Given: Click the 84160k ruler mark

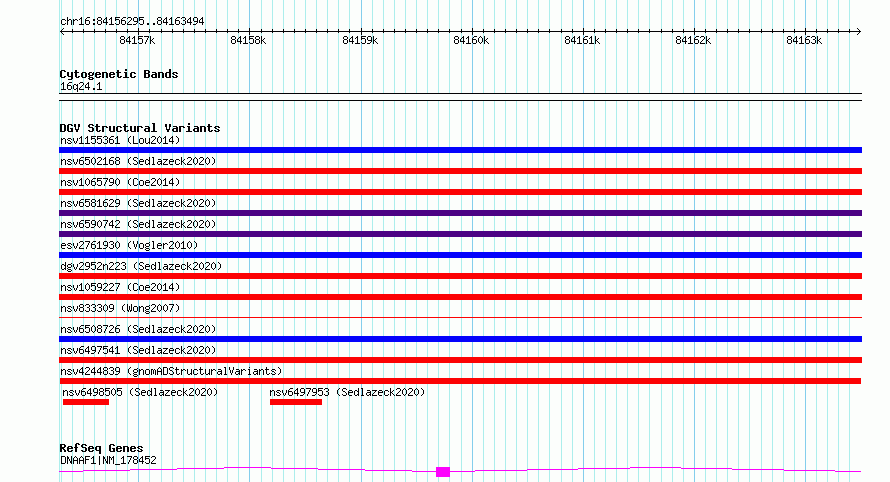Looking at the screenshot, I should point(471,40).
